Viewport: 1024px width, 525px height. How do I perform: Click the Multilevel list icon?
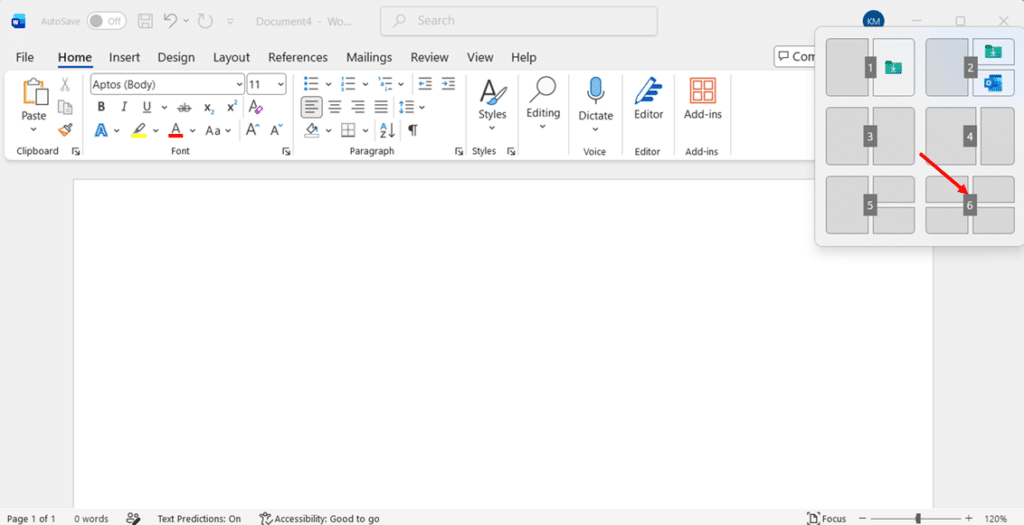coord(385,84)
